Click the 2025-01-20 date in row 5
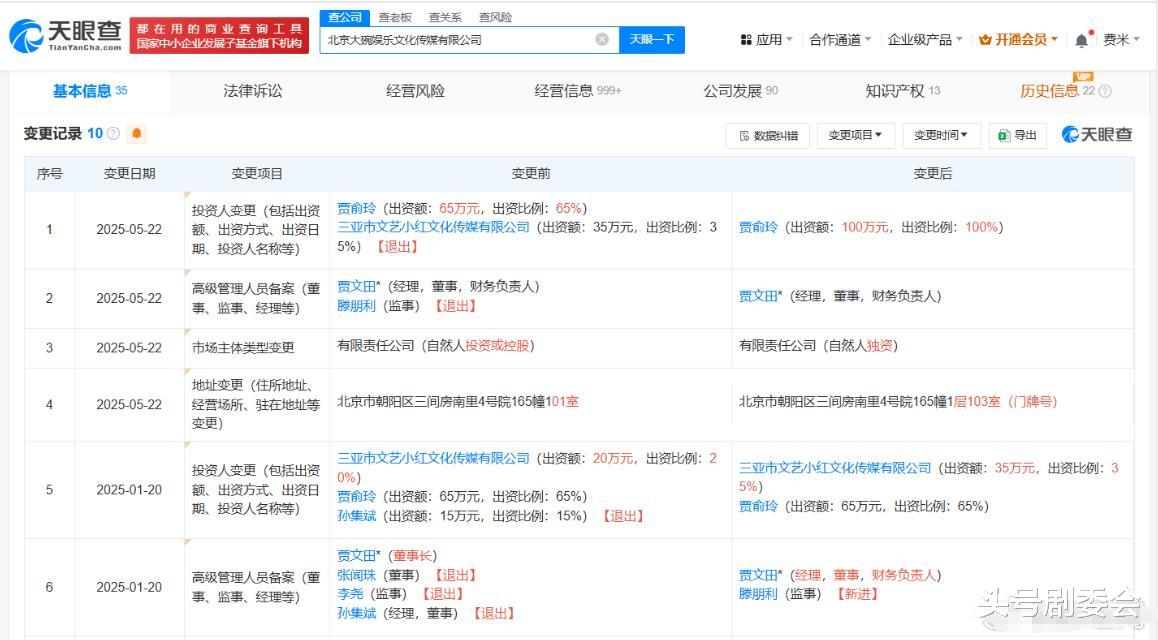Screen dimensions: 1158x640 [x=129, y=490]
